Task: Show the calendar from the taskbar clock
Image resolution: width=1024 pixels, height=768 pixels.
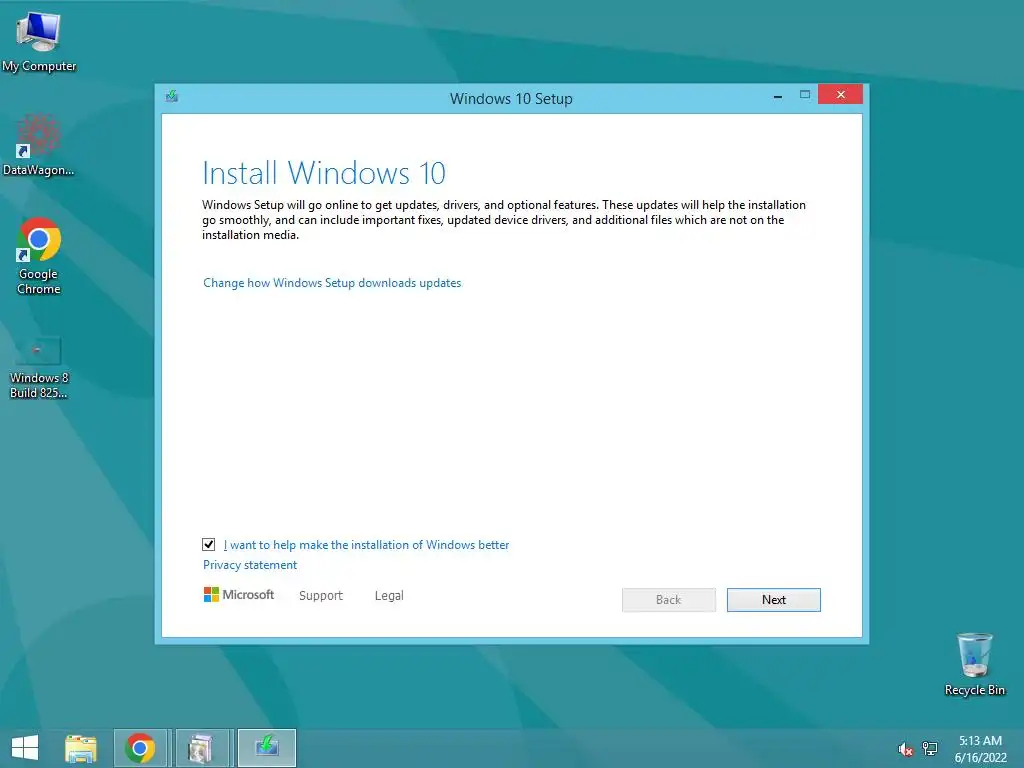Action: pos(980,749)
